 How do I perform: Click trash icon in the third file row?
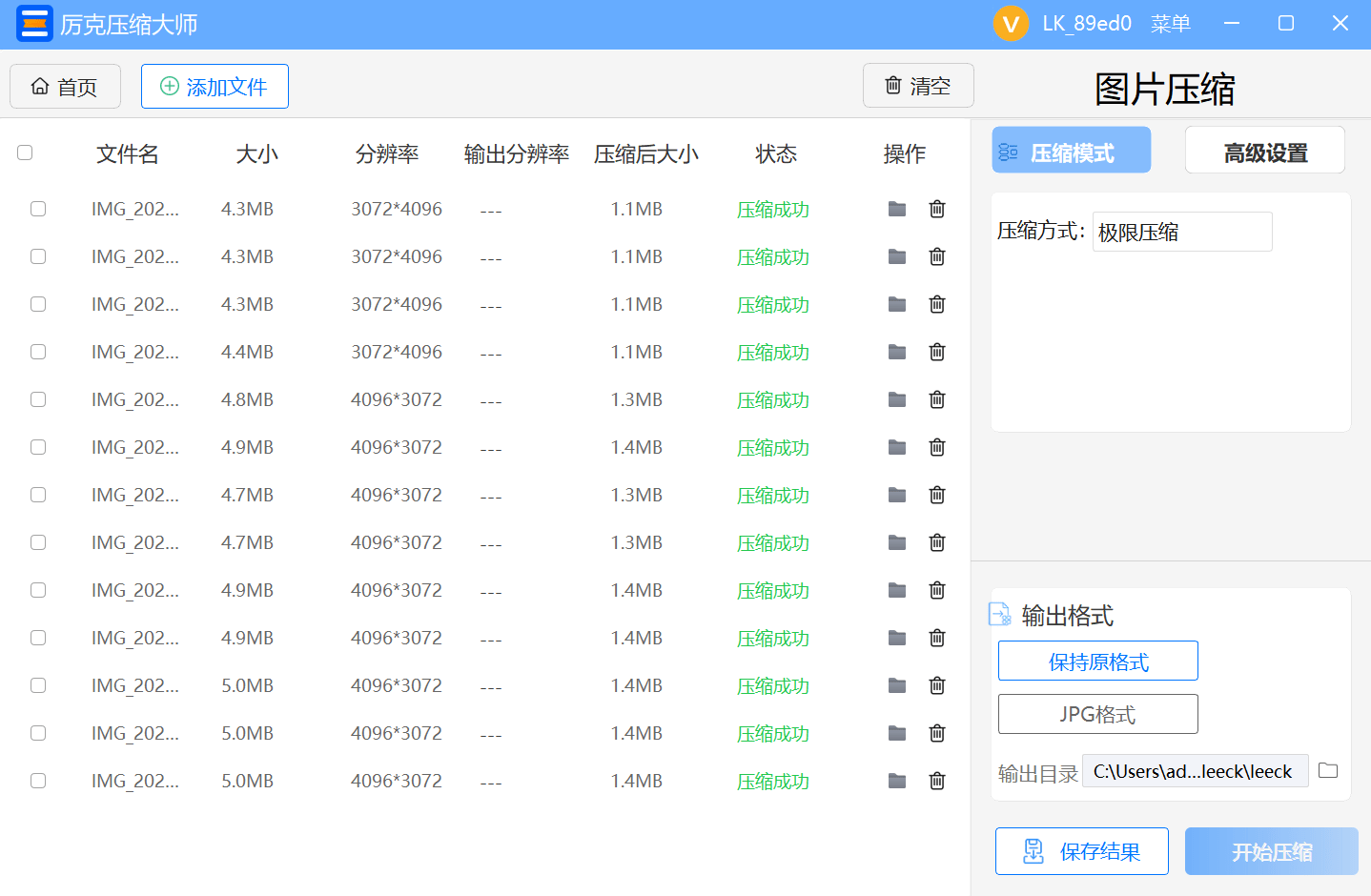[x=937, y=304]
